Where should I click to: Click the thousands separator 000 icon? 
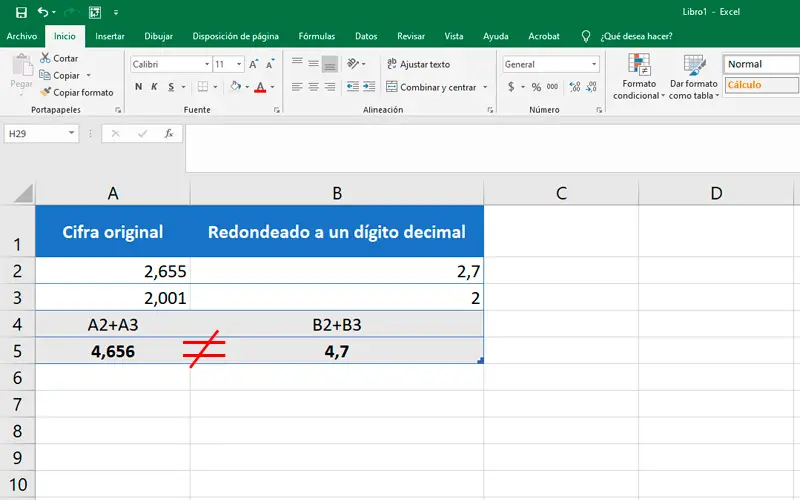click(552, 87)
